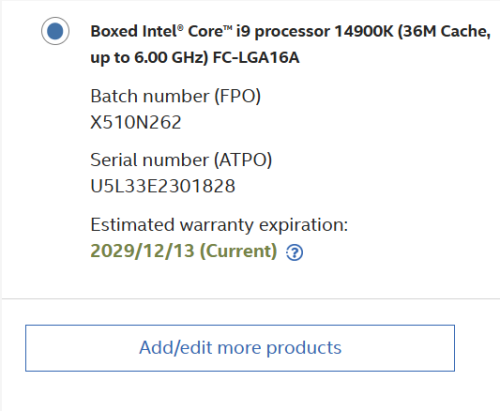Select the U5L33E2301828 serial number value

click(163, 186)
